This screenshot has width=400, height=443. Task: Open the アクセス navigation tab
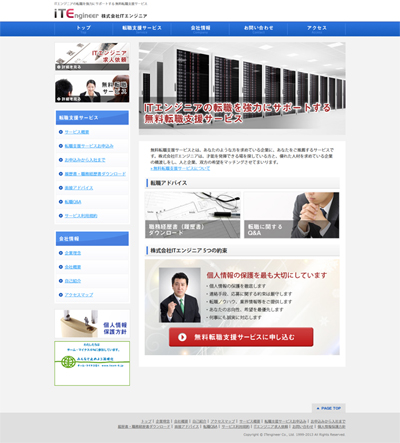317,29
